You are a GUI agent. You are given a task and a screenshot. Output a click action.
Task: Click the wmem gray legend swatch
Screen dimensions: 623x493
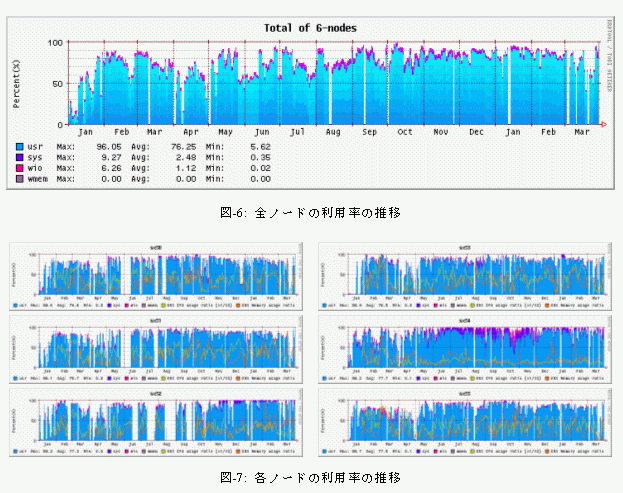pyautogui.click(x=20, y=179)
